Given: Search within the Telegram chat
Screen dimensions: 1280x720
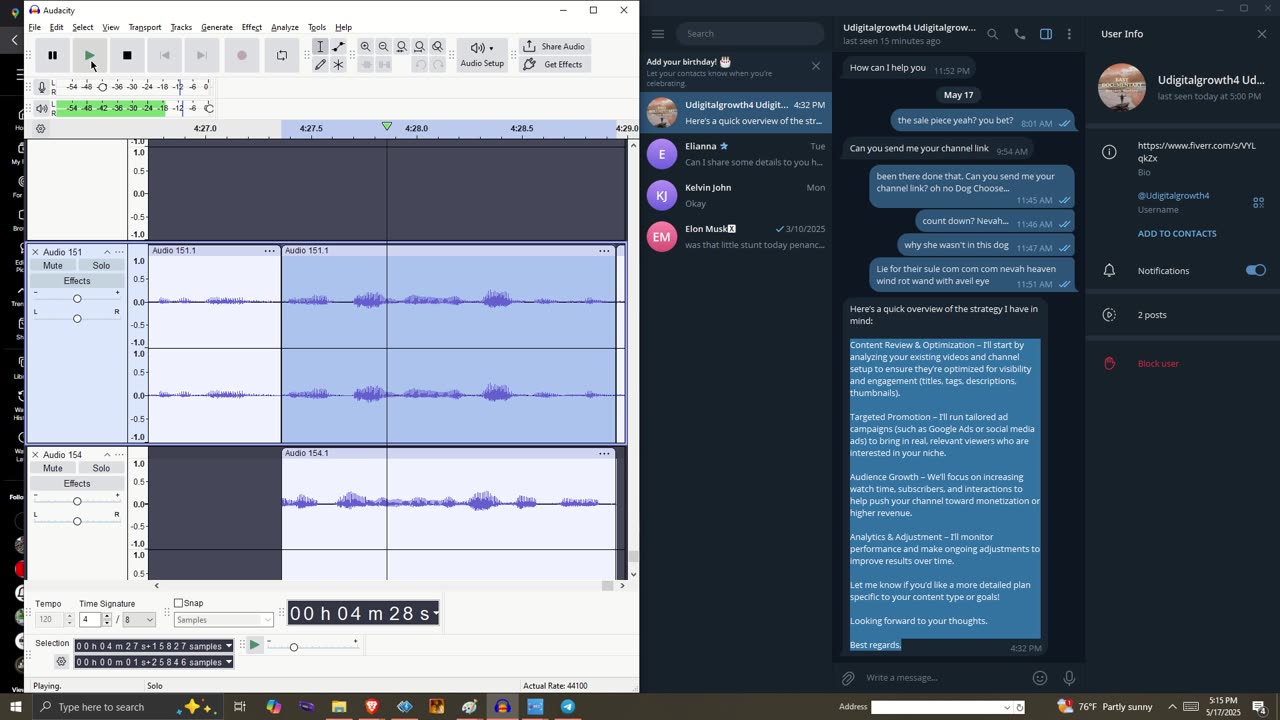Looking at the screenshot, I should click(993, 34).
